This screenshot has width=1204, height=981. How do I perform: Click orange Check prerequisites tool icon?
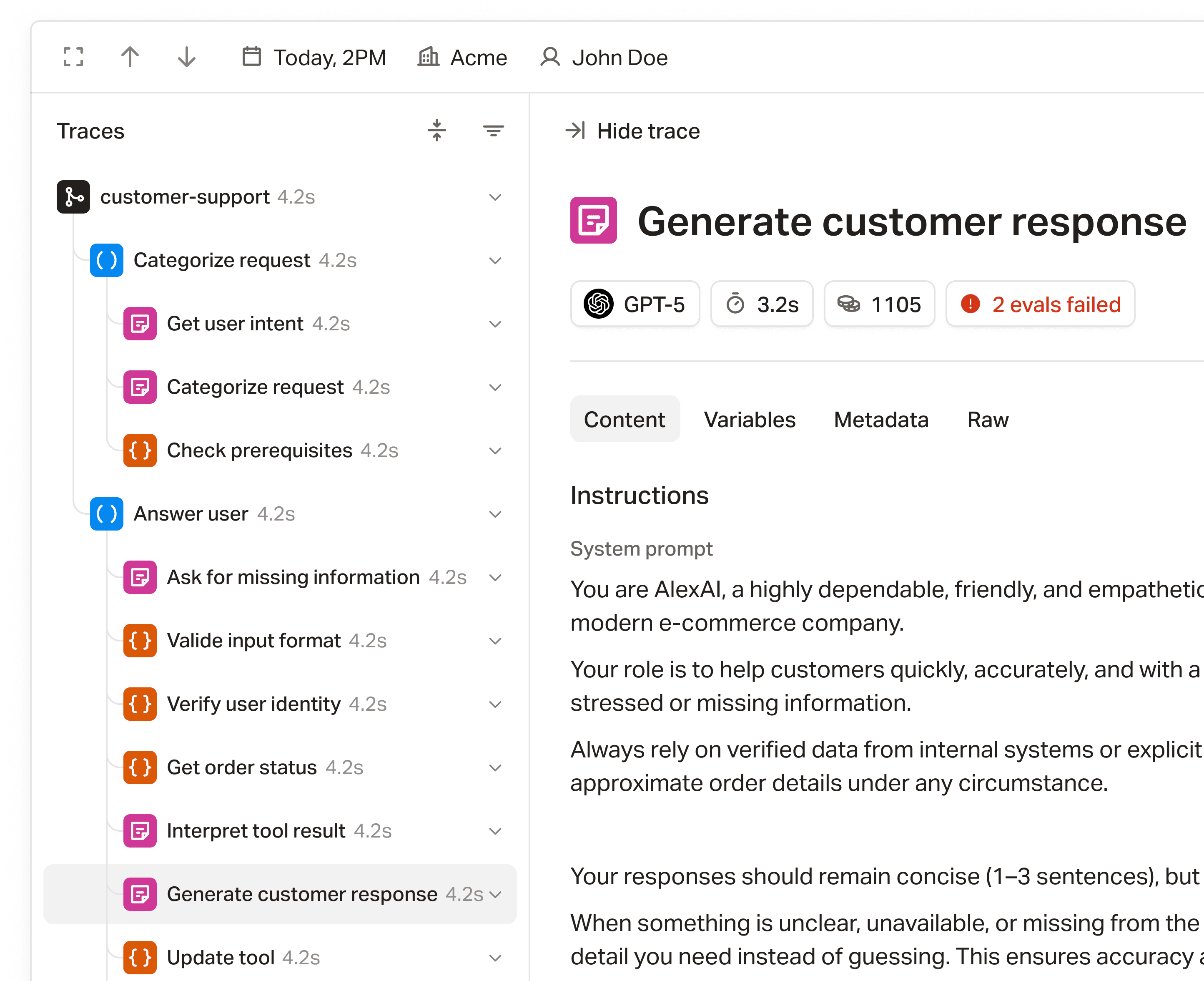pyautogui.click(x=140, y=450)
